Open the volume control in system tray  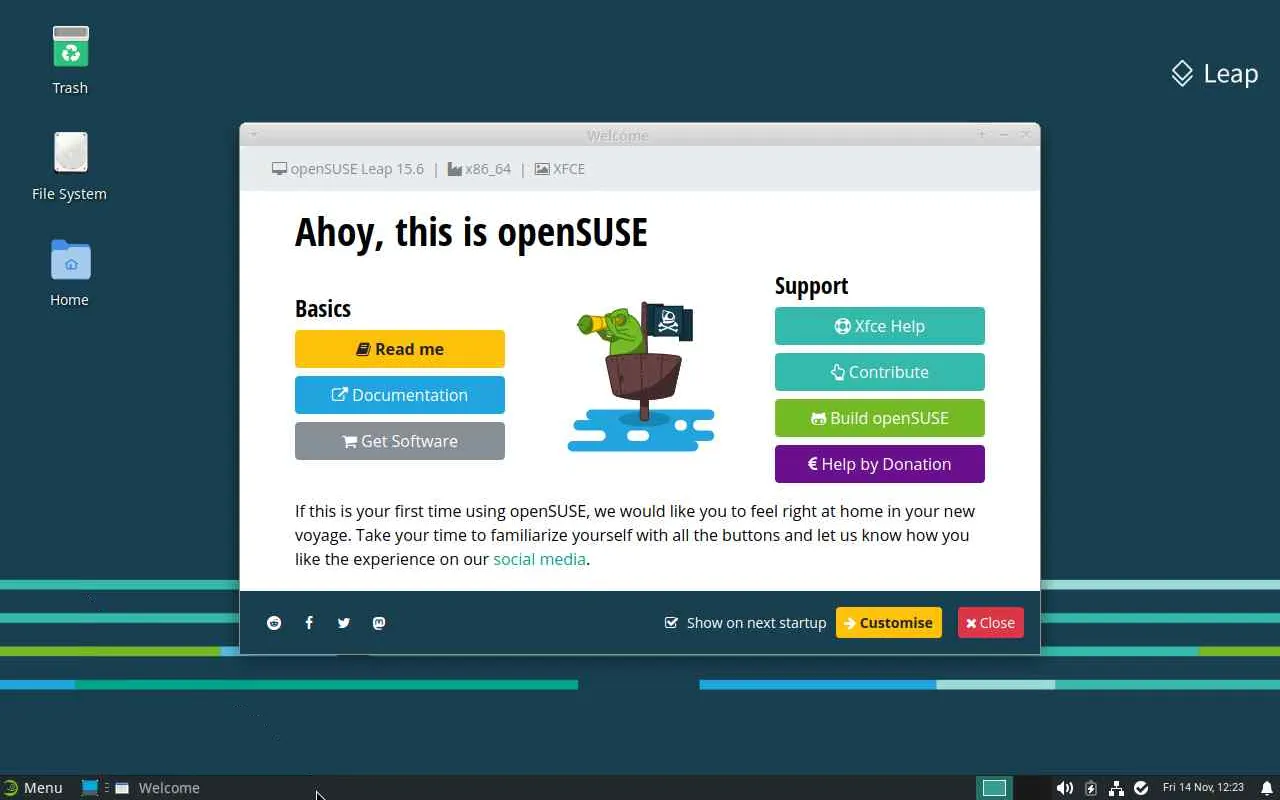pos(1065,788)
